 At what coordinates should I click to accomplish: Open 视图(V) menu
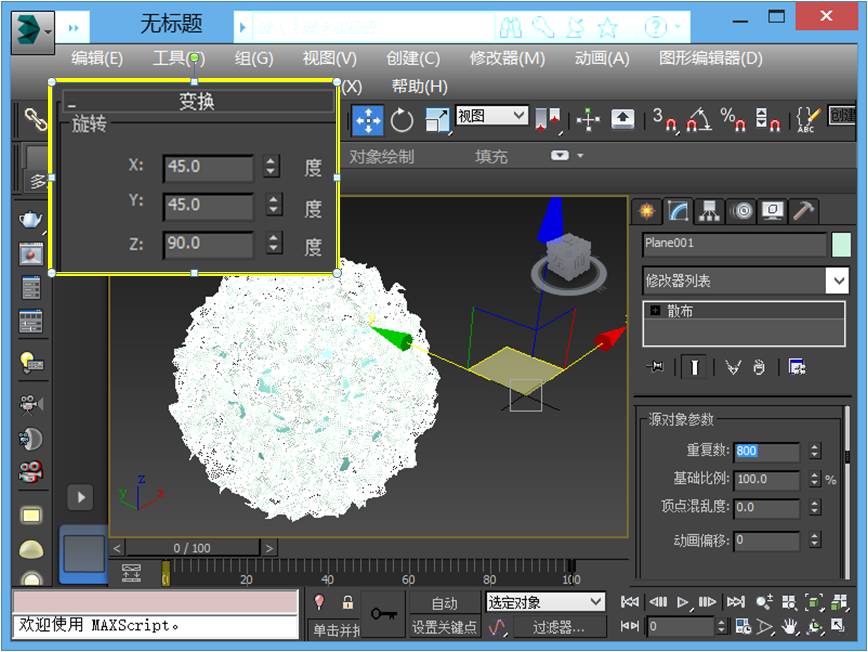point(330,58)
